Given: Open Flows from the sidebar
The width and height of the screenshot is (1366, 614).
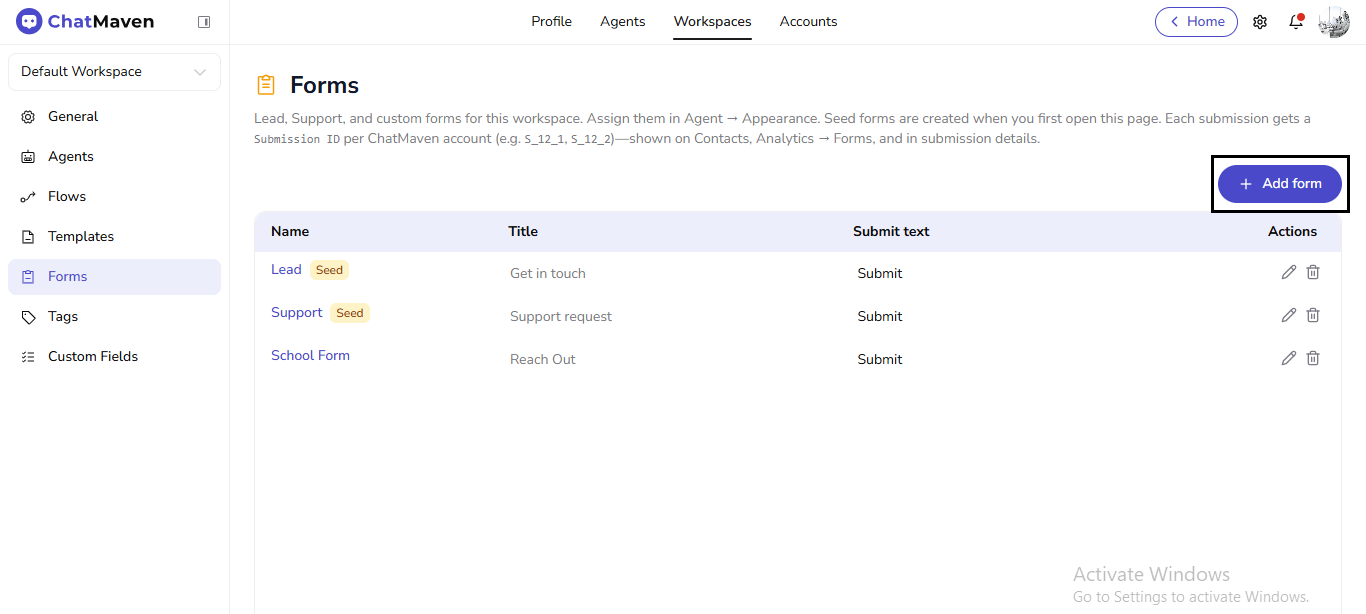Looking at the screenshot, I should point(29,196).
